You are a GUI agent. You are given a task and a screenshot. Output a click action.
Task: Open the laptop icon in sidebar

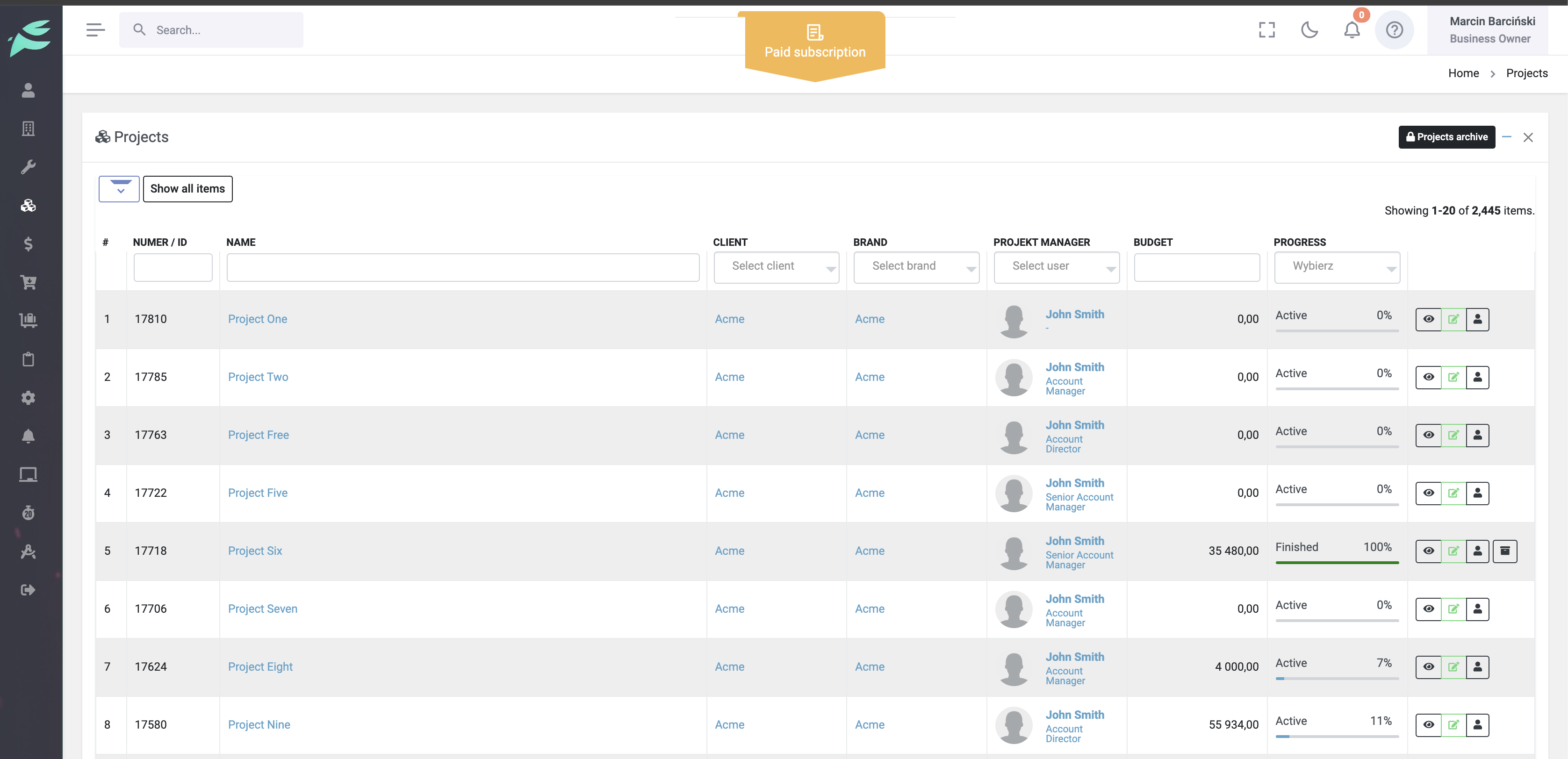coord(28,474)
